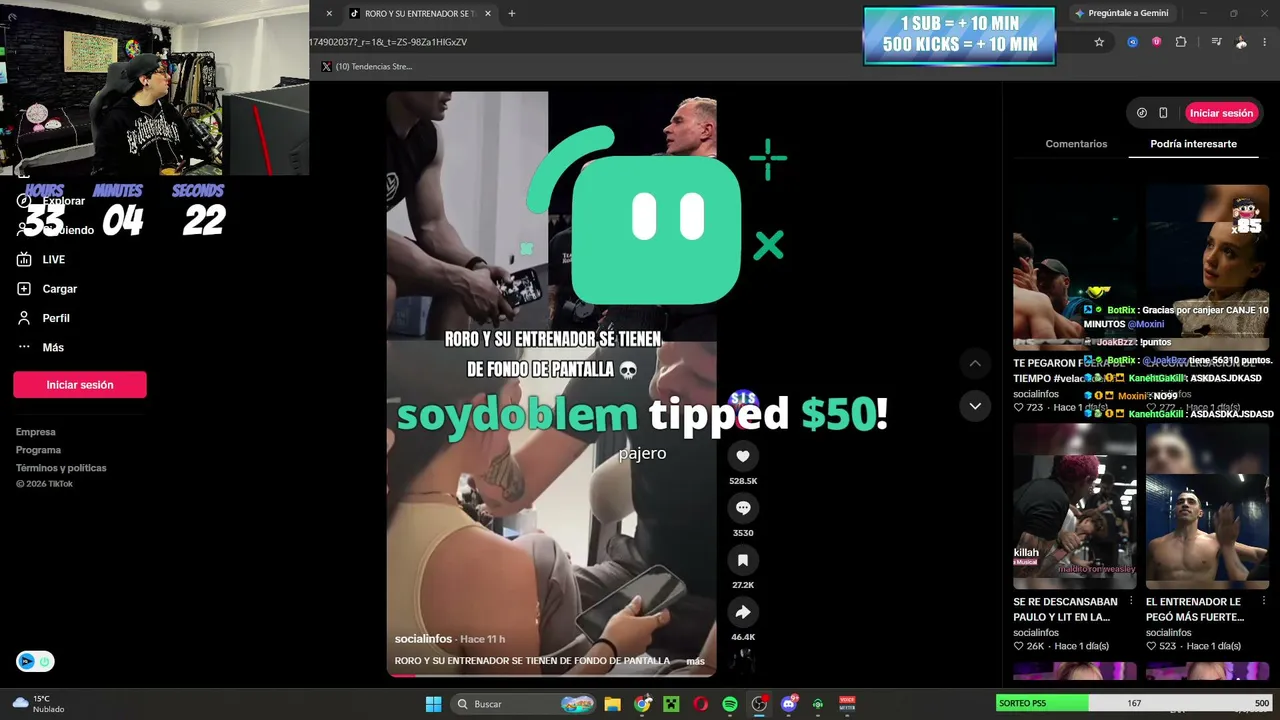Viewport: 1280px width, 720px height.
Task: Select the RORO Y SU ENTRENADOR browser tab
Action: tap(421, 13)
